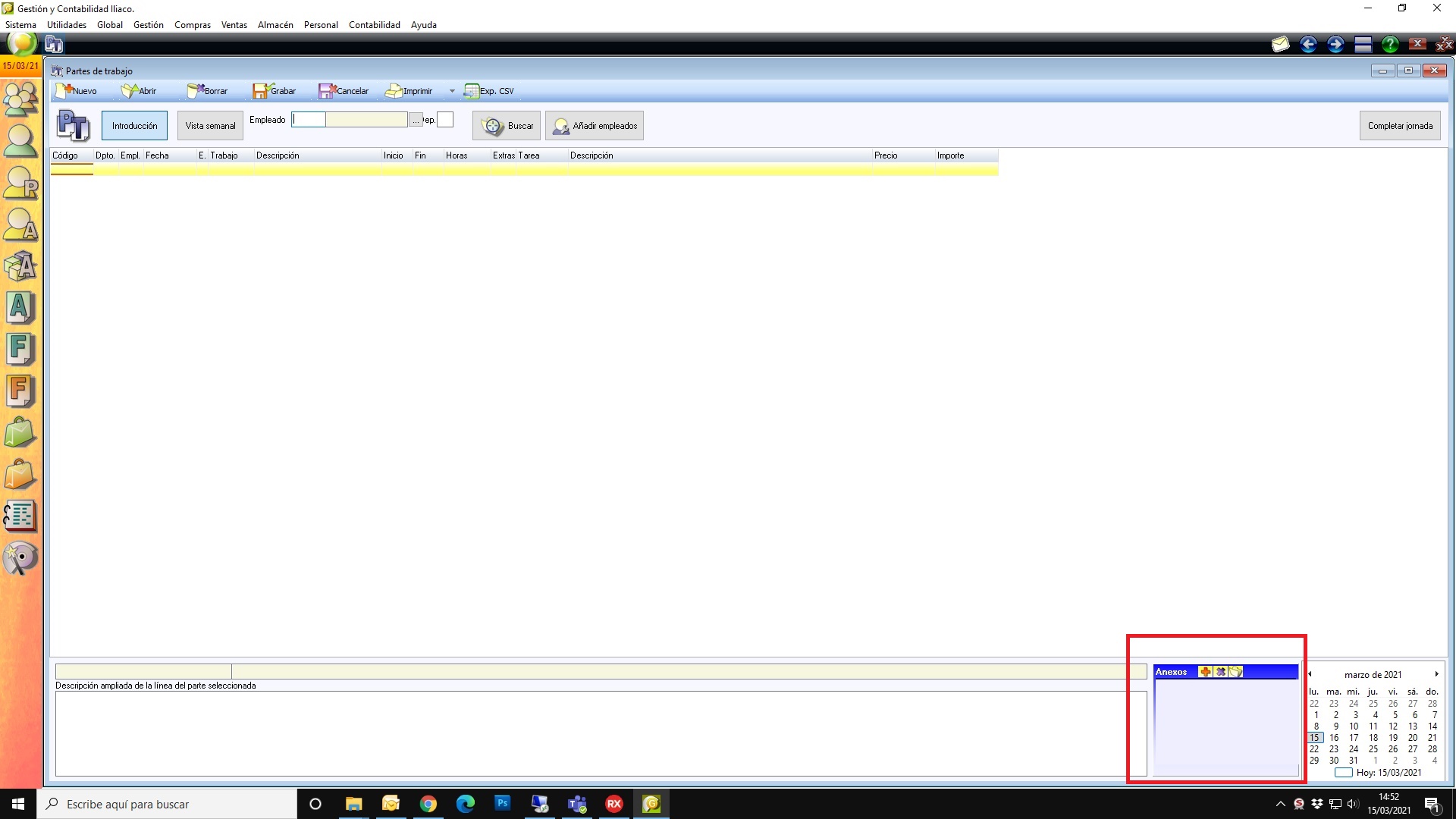Open the person with A sidebar icon

tap(20, 224)
